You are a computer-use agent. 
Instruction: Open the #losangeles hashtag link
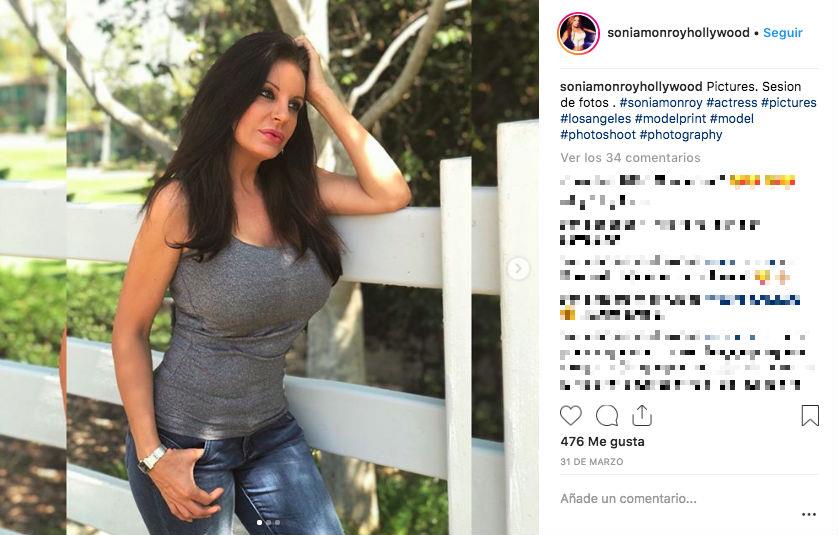coord(595,119)
